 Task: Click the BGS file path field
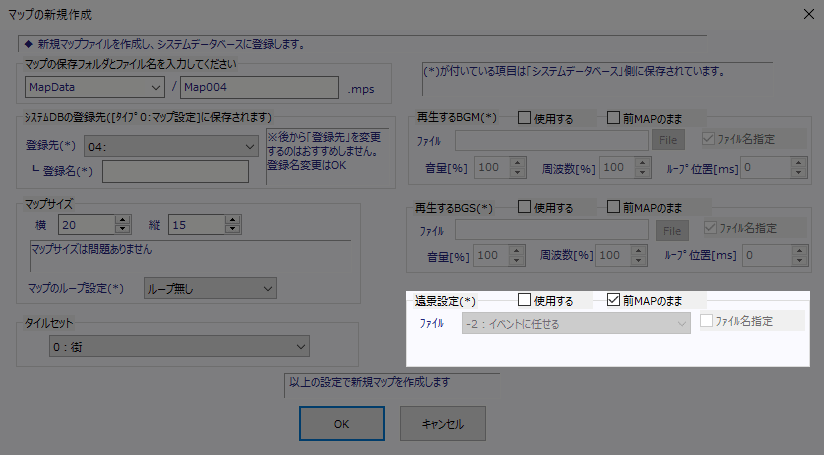point(552,230)
